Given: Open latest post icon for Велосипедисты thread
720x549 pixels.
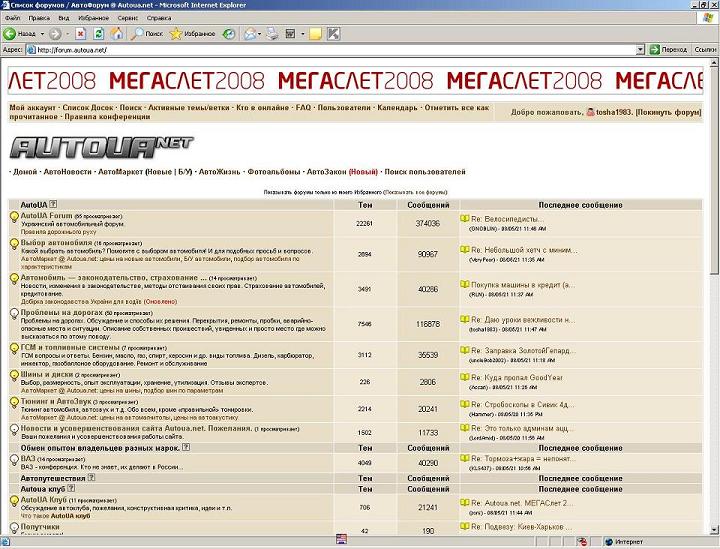Looking at the screenshot, I should (x=465, y=217).
